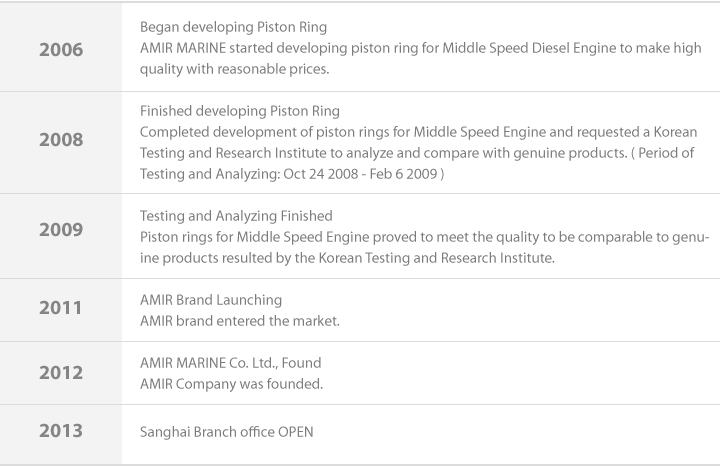Click the 'Sanghai Branch office OPEN' text
Image resolution: width=720 pixels, height=466 pixels.
click(227, 433)
